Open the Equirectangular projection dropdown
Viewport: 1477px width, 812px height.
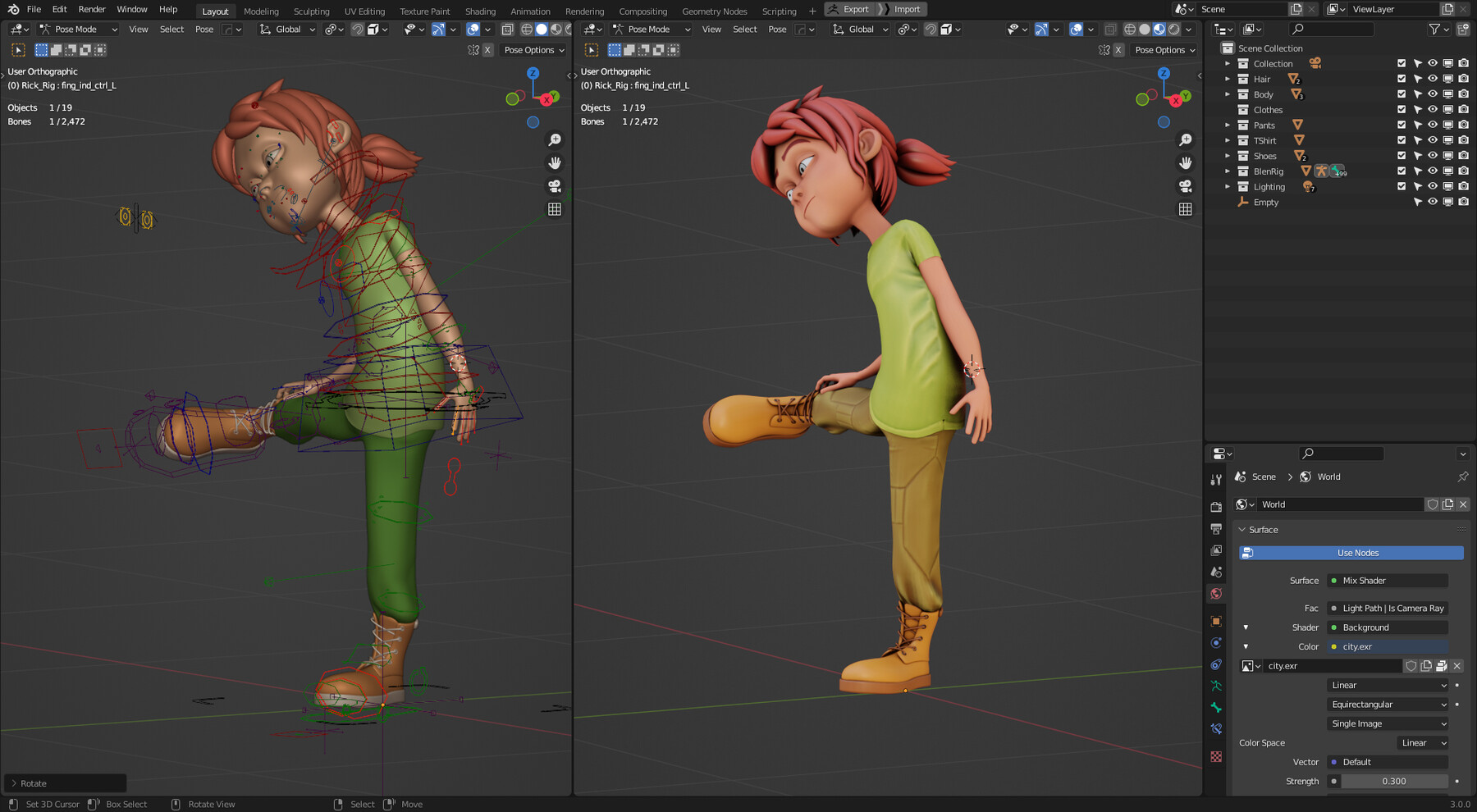coord(1388,705)
